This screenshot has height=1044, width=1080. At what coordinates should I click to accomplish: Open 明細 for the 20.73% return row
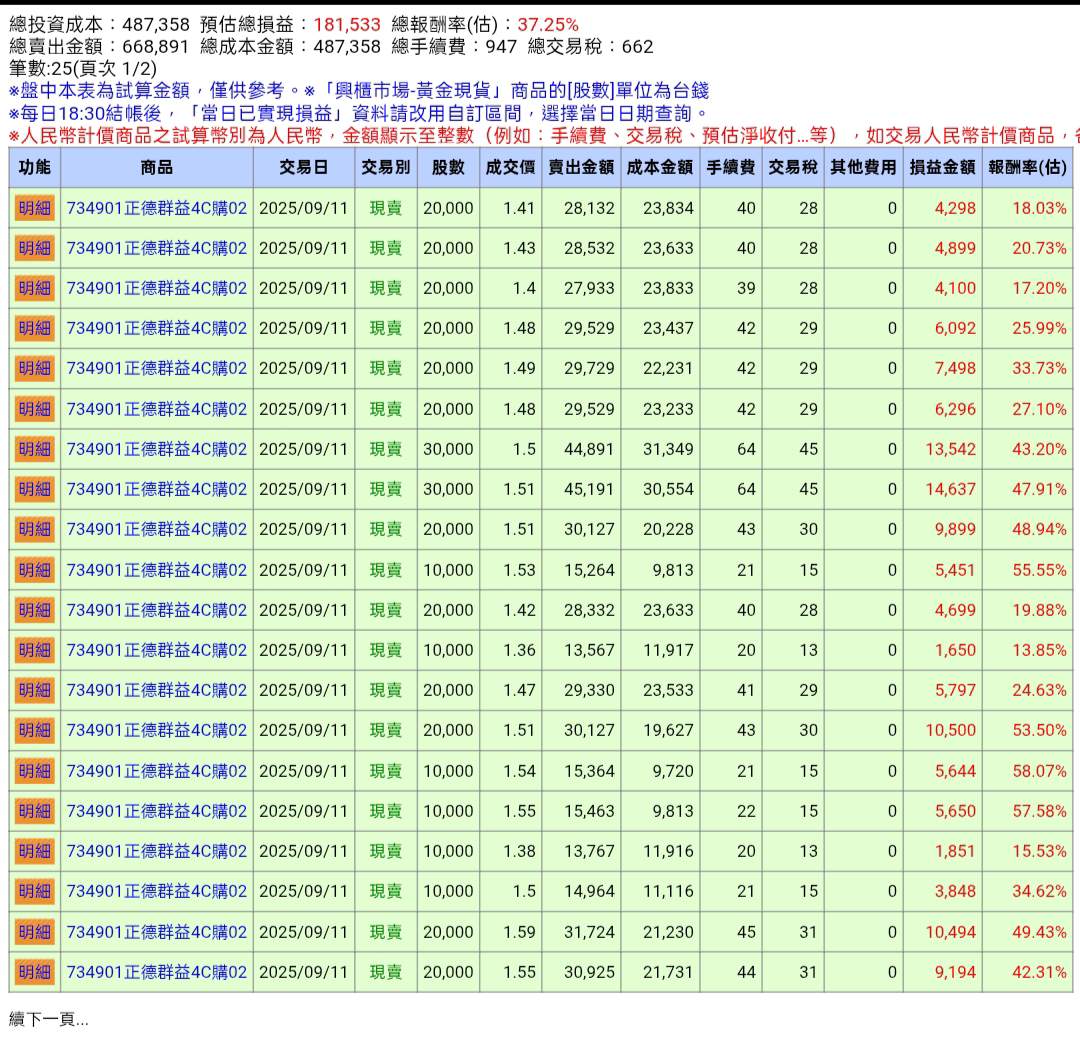point(34,248)
